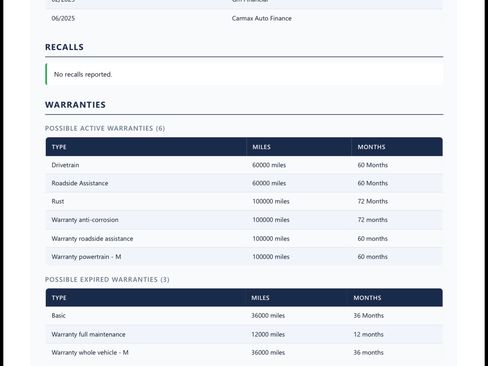Click Warranty roadside assistance row's 100000 miles
Screen dimensions: 488x366
[271, 239]
